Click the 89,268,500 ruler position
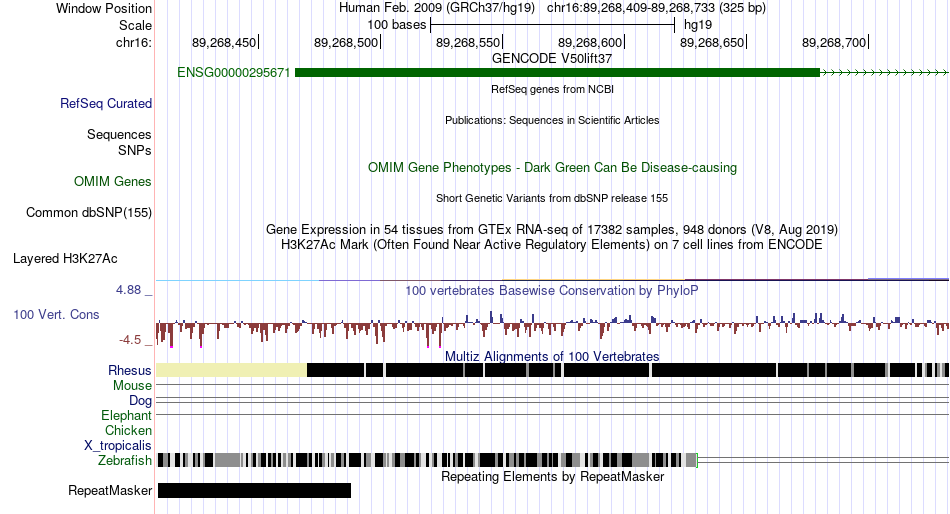The height and width of the screenshot is (514, 950). point(346,42)
